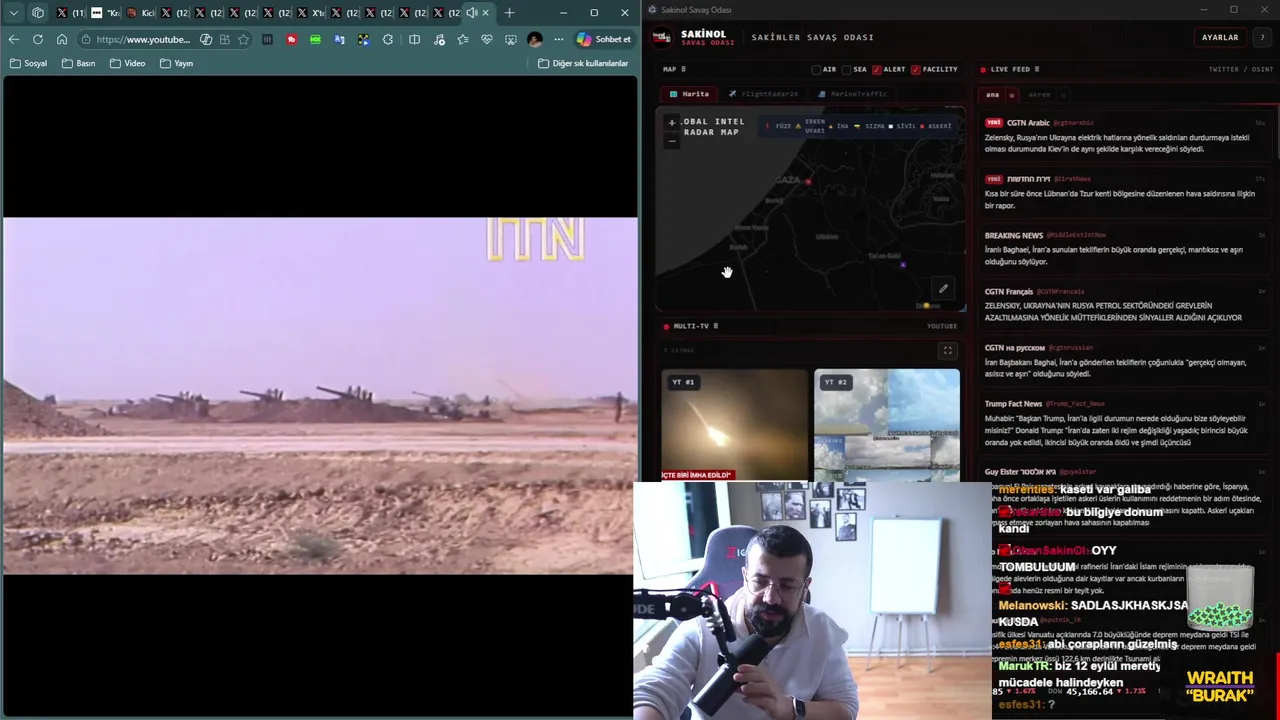This screenshot has width=1280, height=720.
Task: Click the map pencil edit button
Action: 943,289
